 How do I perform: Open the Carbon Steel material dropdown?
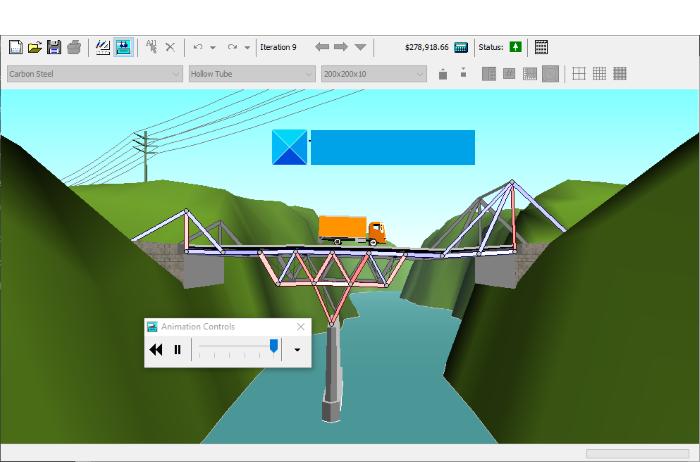[95, 74]
